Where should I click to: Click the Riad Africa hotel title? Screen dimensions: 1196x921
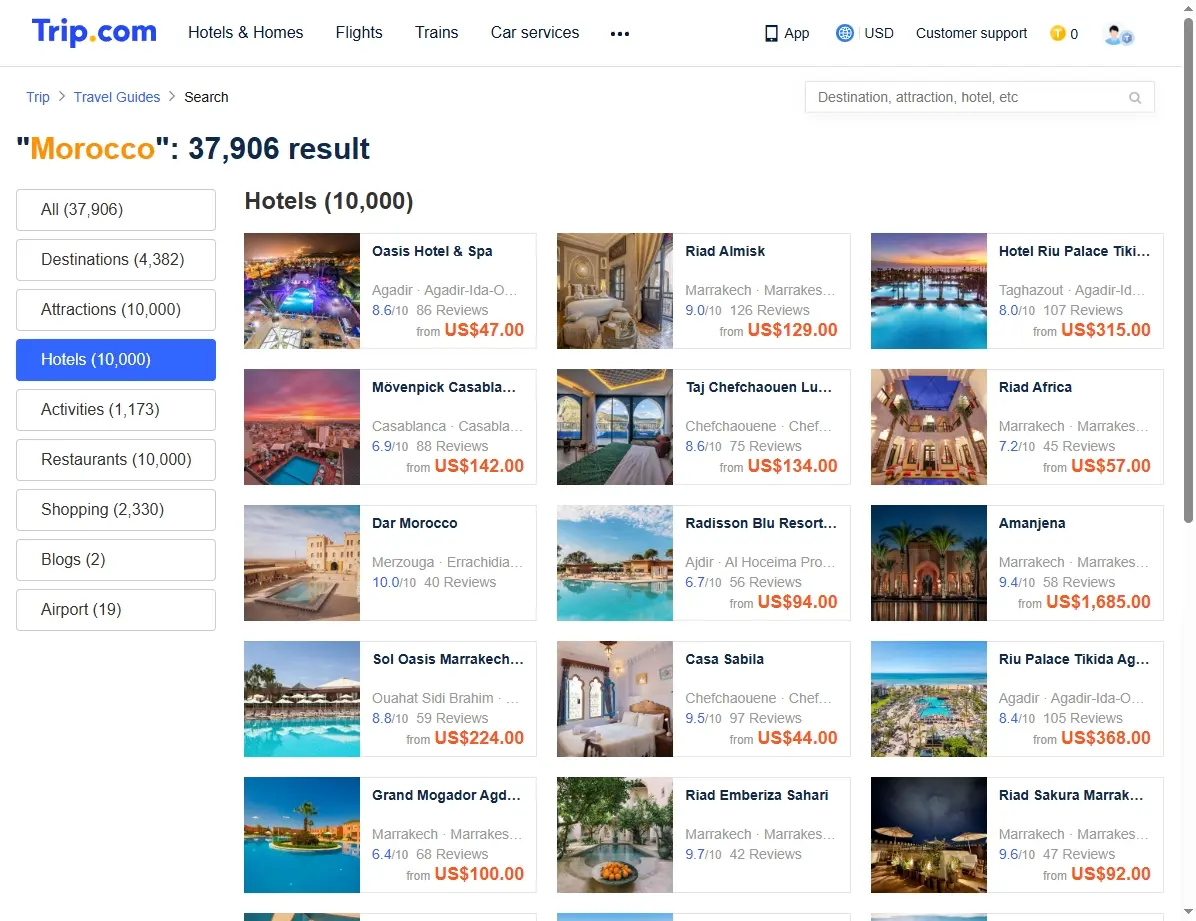[x=1035, y=388]
